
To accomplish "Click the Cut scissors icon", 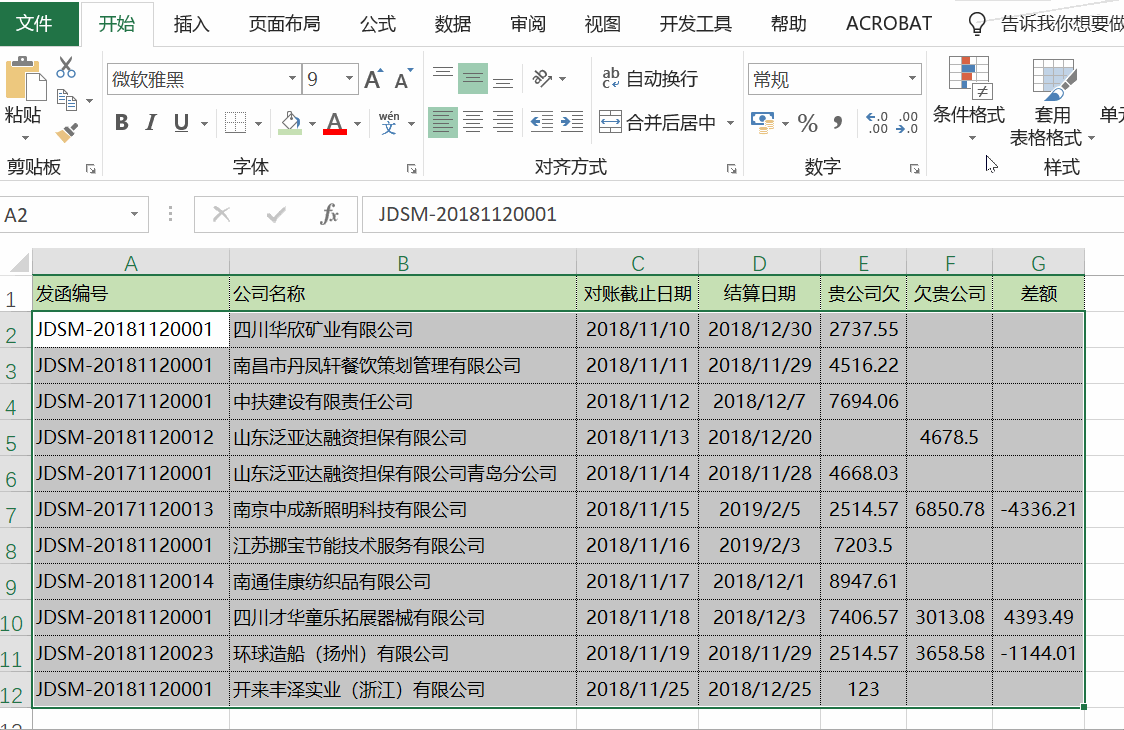I will click(66, 67).
